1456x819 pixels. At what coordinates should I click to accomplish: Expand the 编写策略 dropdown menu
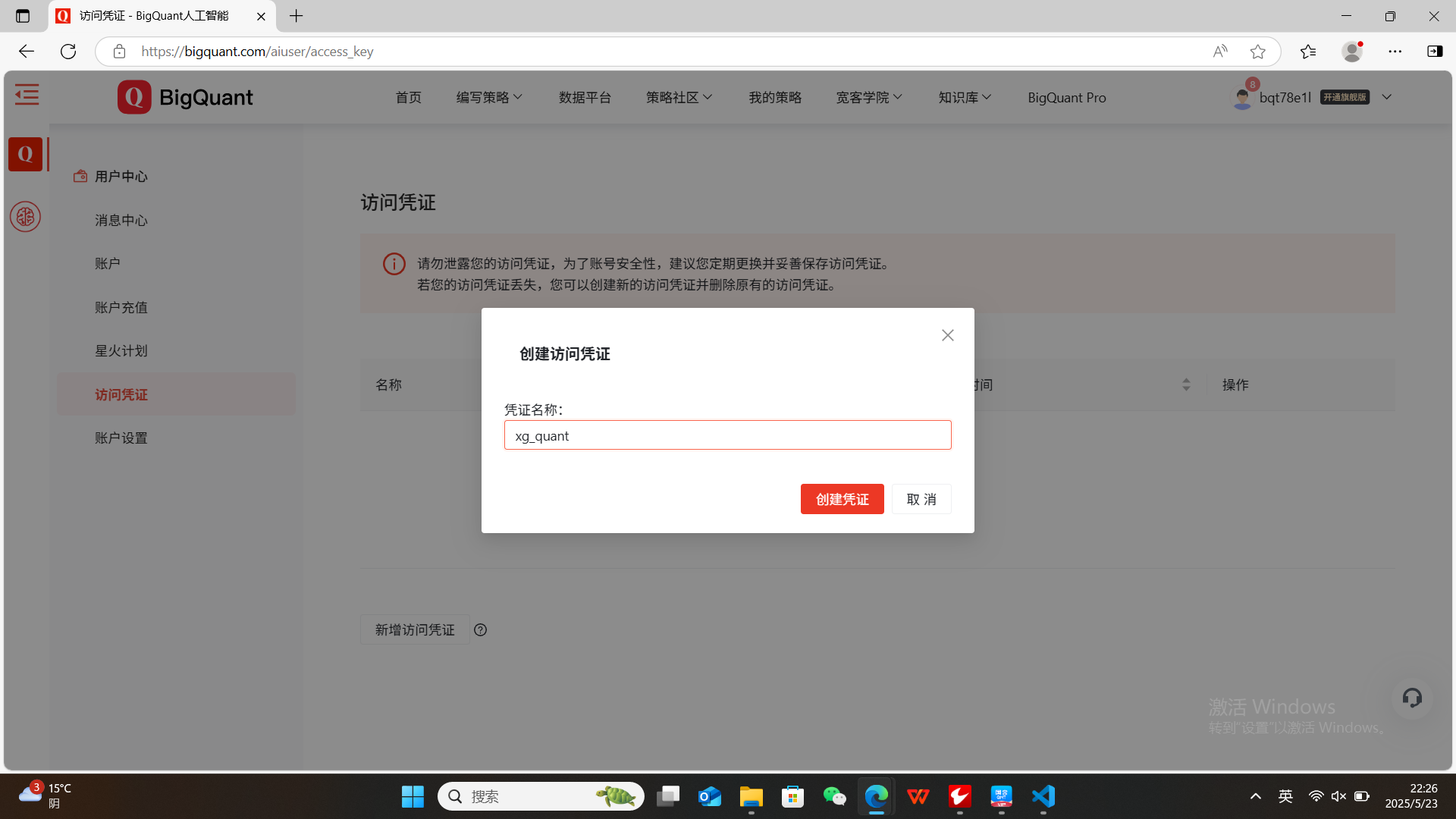pyautogui.click(x=489, y=97)
